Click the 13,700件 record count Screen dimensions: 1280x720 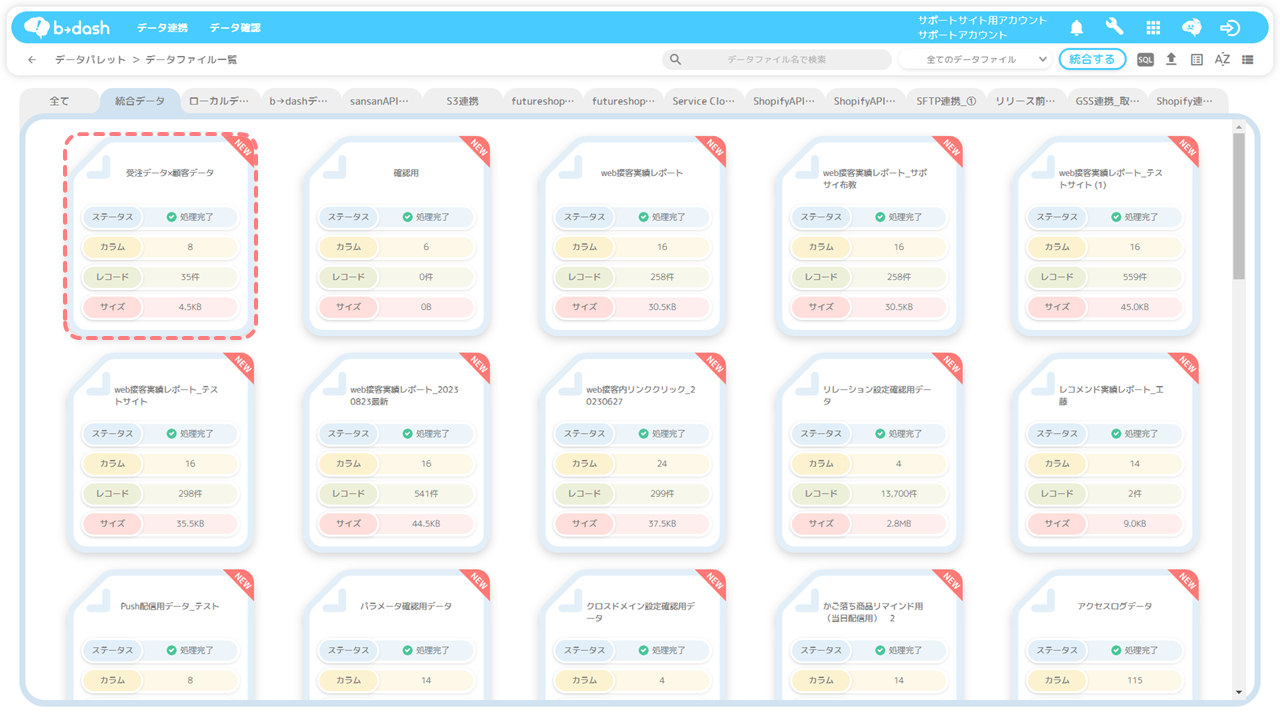(898, 494)
